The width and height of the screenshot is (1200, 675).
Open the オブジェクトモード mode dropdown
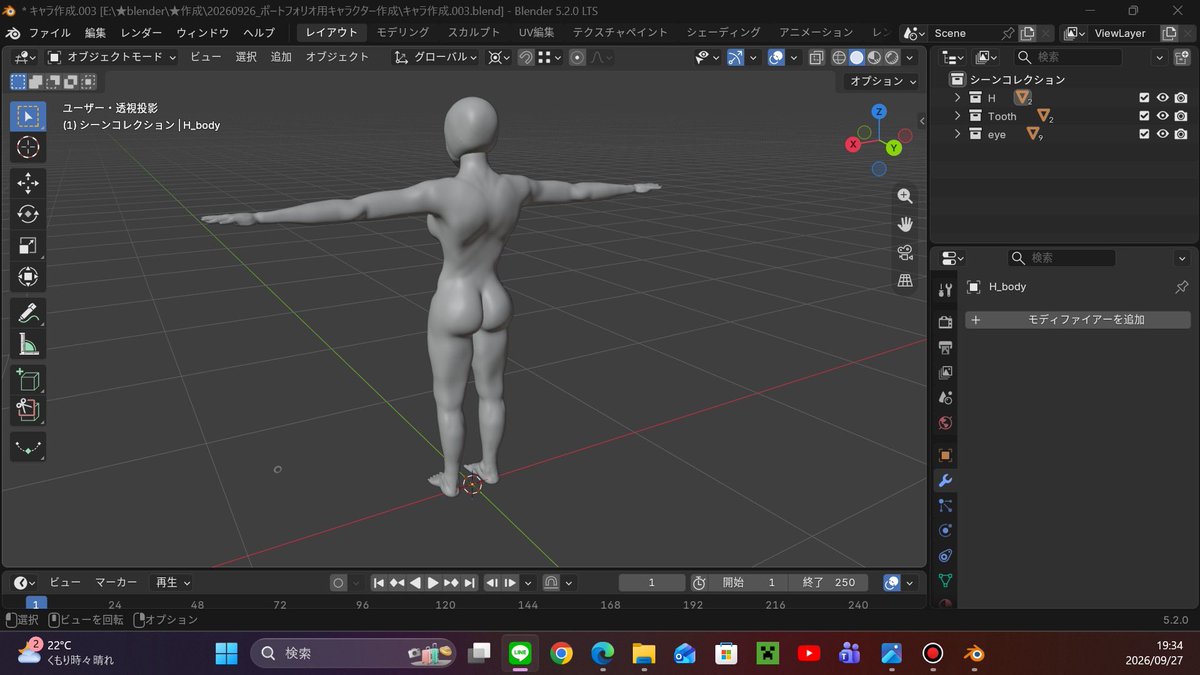pyautogui.click(x=112, y=57)
